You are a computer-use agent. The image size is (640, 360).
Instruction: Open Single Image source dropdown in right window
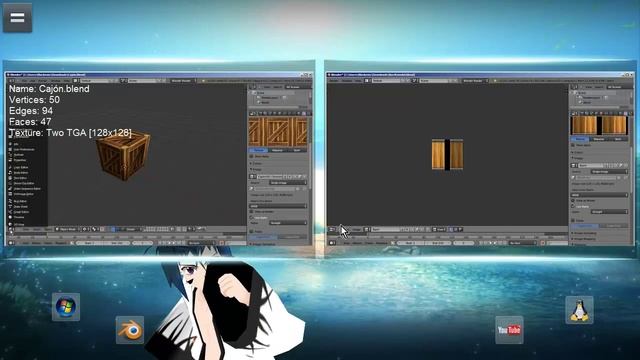point(609,171)
